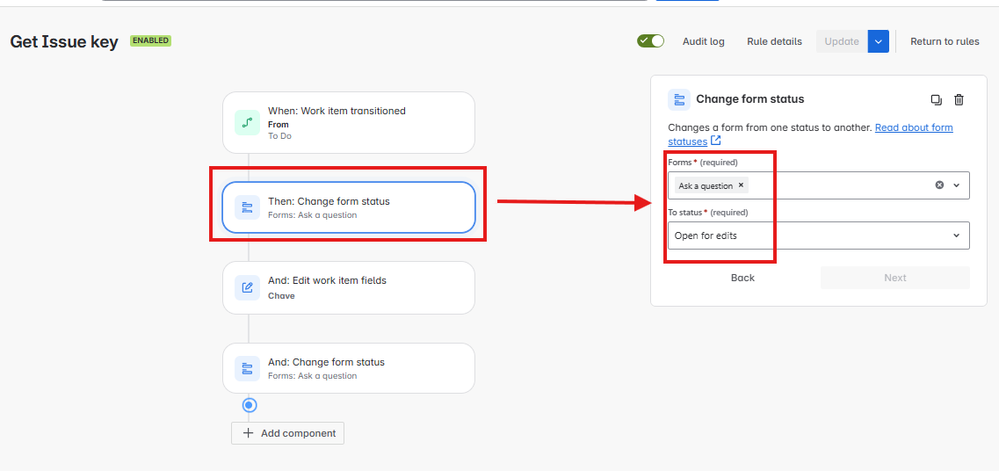
Task: Clear all forms with the circled X icon
Action: 939,185
